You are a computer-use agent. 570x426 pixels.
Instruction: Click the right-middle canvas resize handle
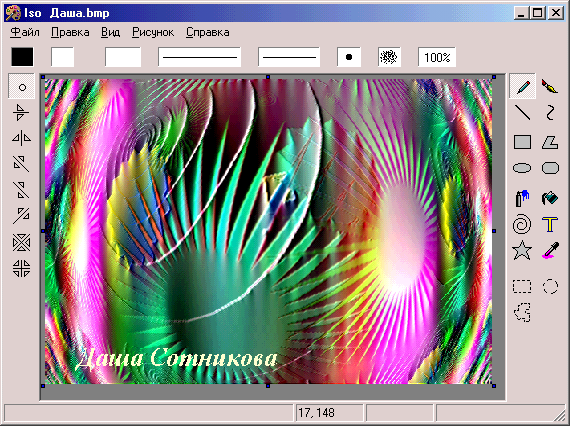pos(494,231)
